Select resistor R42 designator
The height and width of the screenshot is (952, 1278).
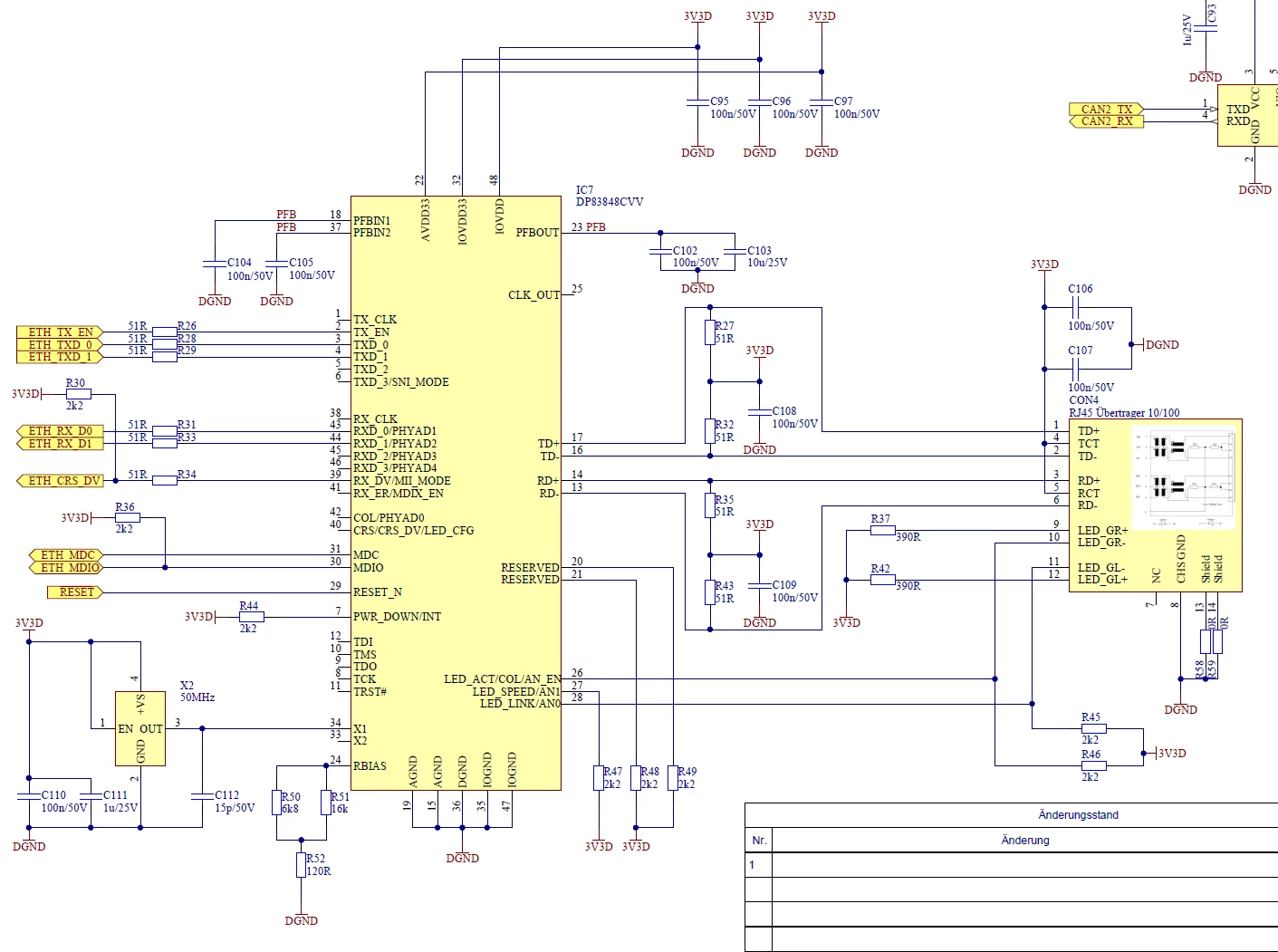(x=880, y=569)
